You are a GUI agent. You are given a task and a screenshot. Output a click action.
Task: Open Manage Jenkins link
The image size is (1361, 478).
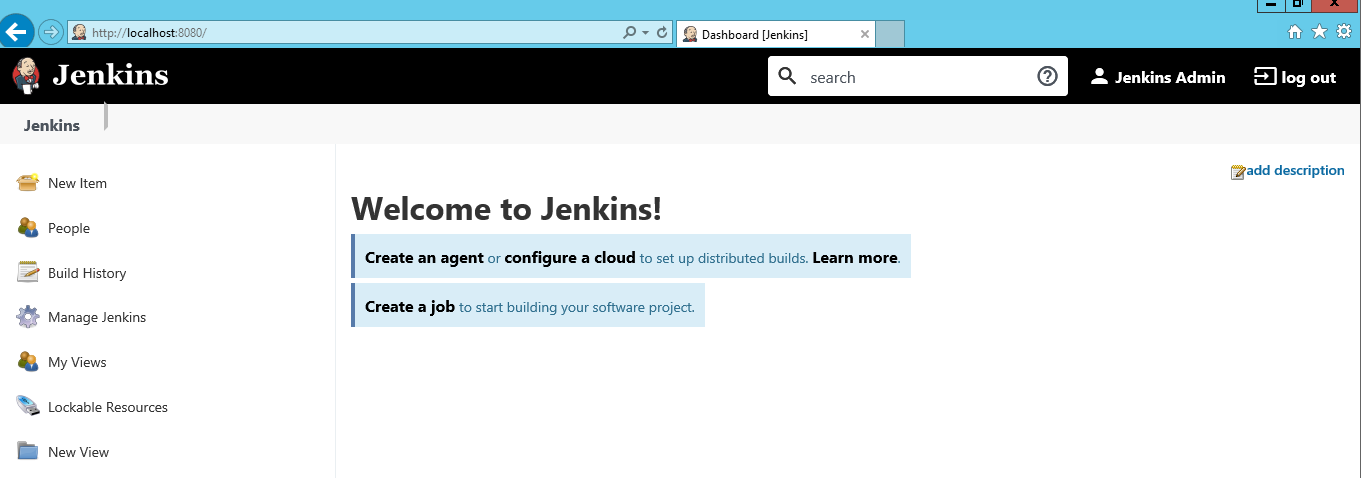[97, 317]
